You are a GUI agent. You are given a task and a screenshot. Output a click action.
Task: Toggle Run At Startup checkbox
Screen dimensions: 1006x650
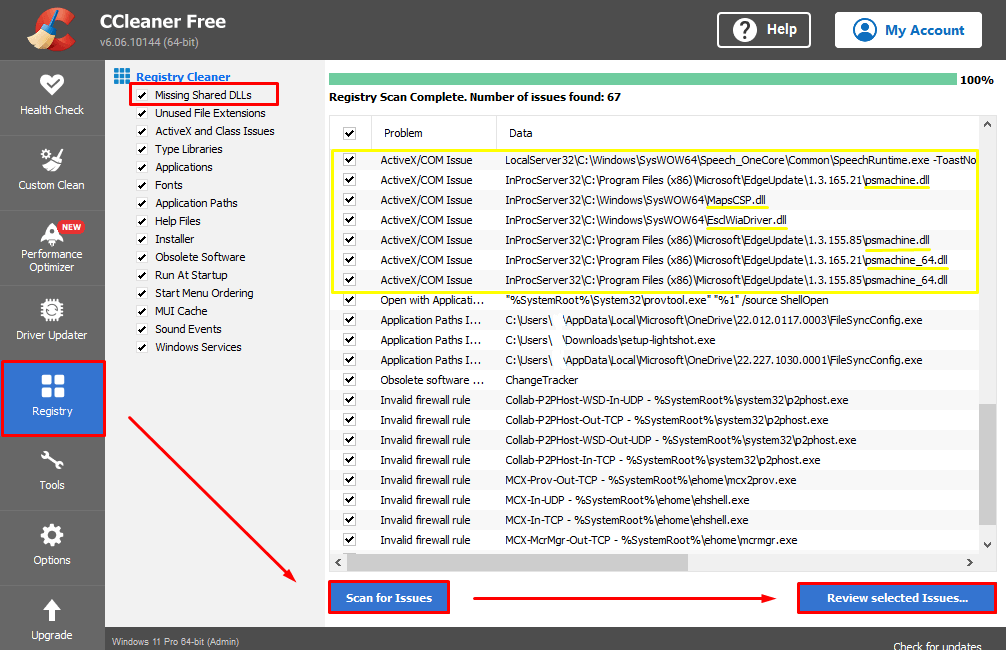(142, 275)
